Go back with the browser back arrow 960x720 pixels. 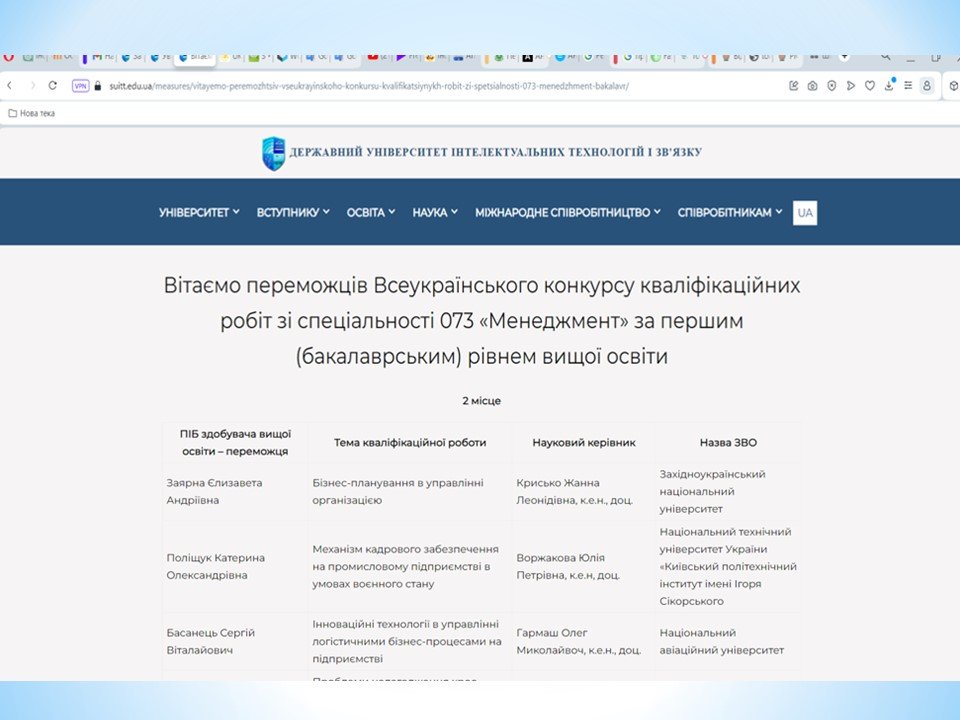coord(9,86)
